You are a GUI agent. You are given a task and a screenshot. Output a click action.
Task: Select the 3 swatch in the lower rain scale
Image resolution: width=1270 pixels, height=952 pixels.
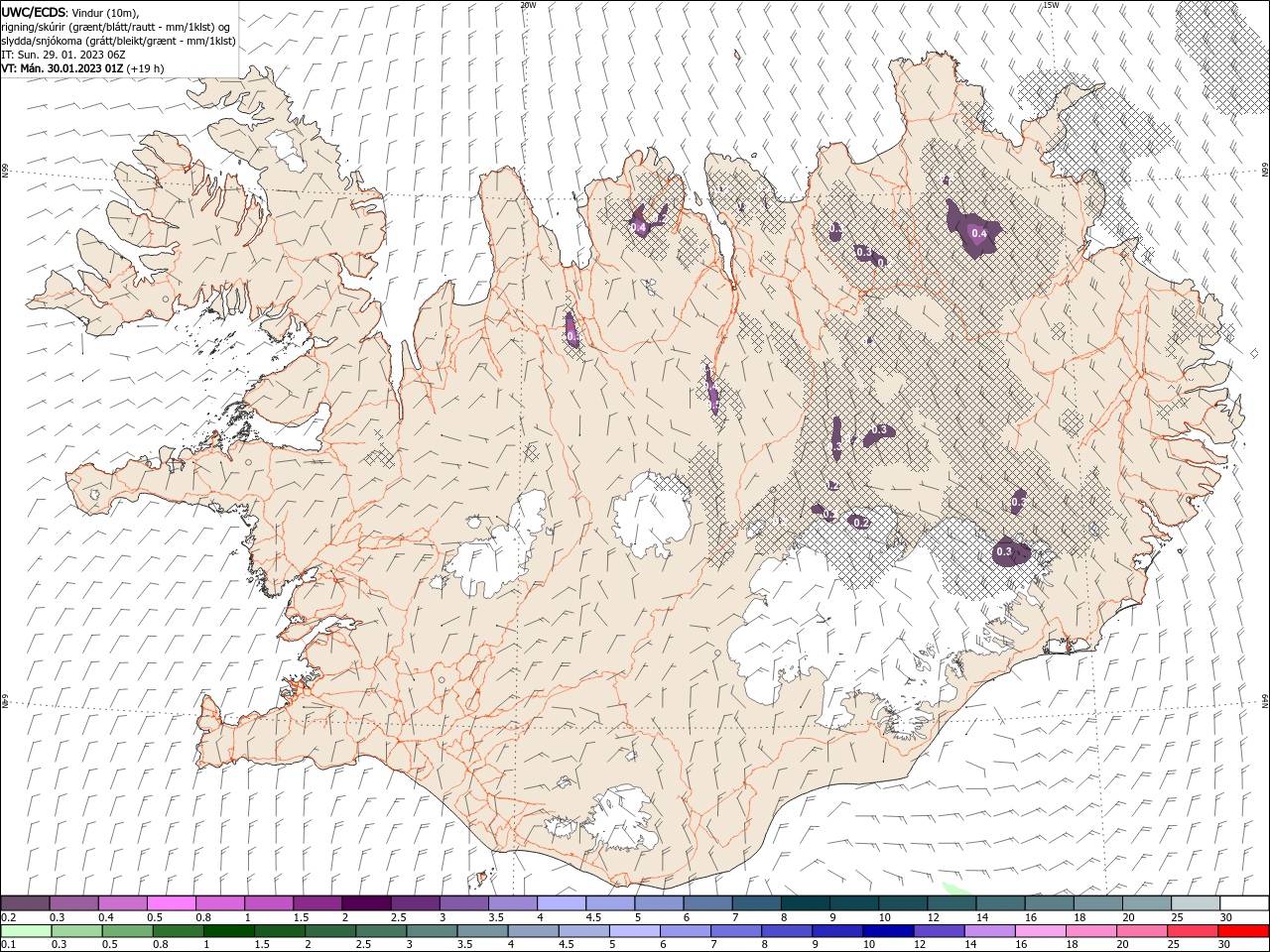(431, 931)
